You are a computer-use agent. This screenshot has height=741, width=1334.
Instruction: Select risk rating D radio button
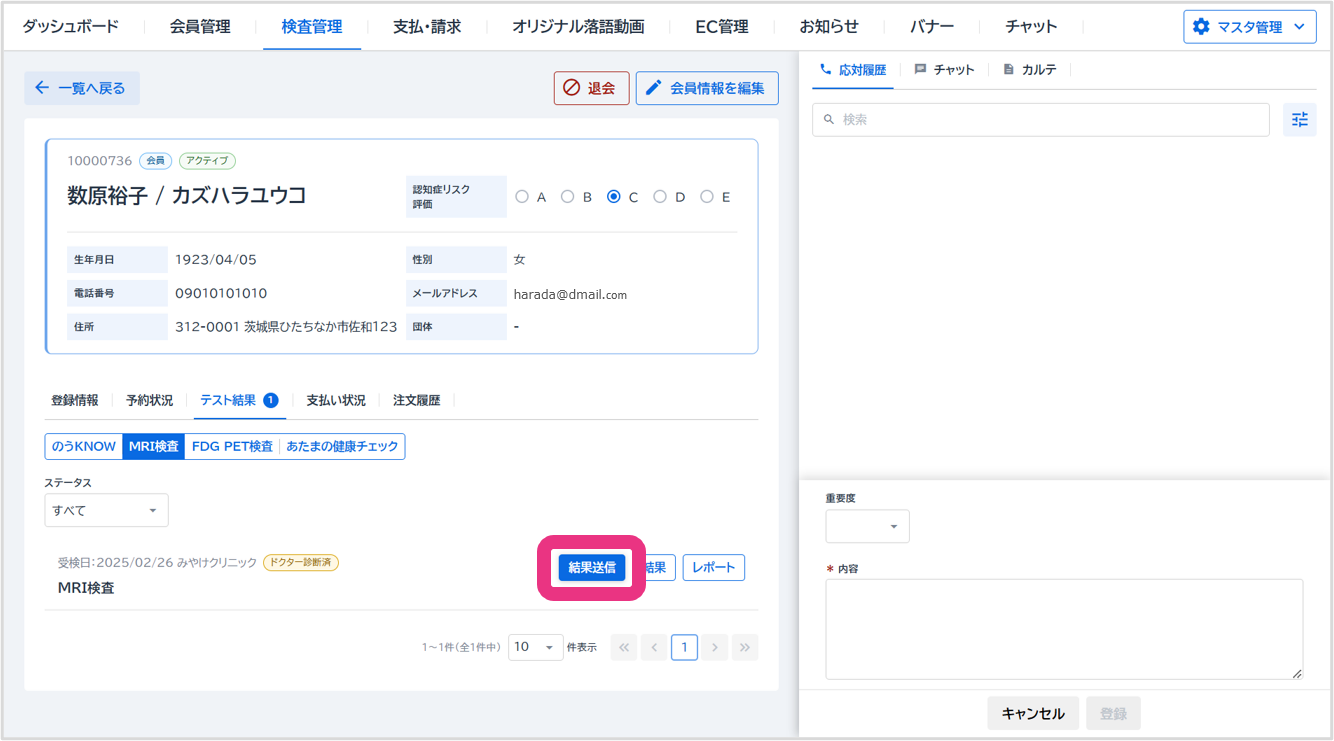coord(660,197)
